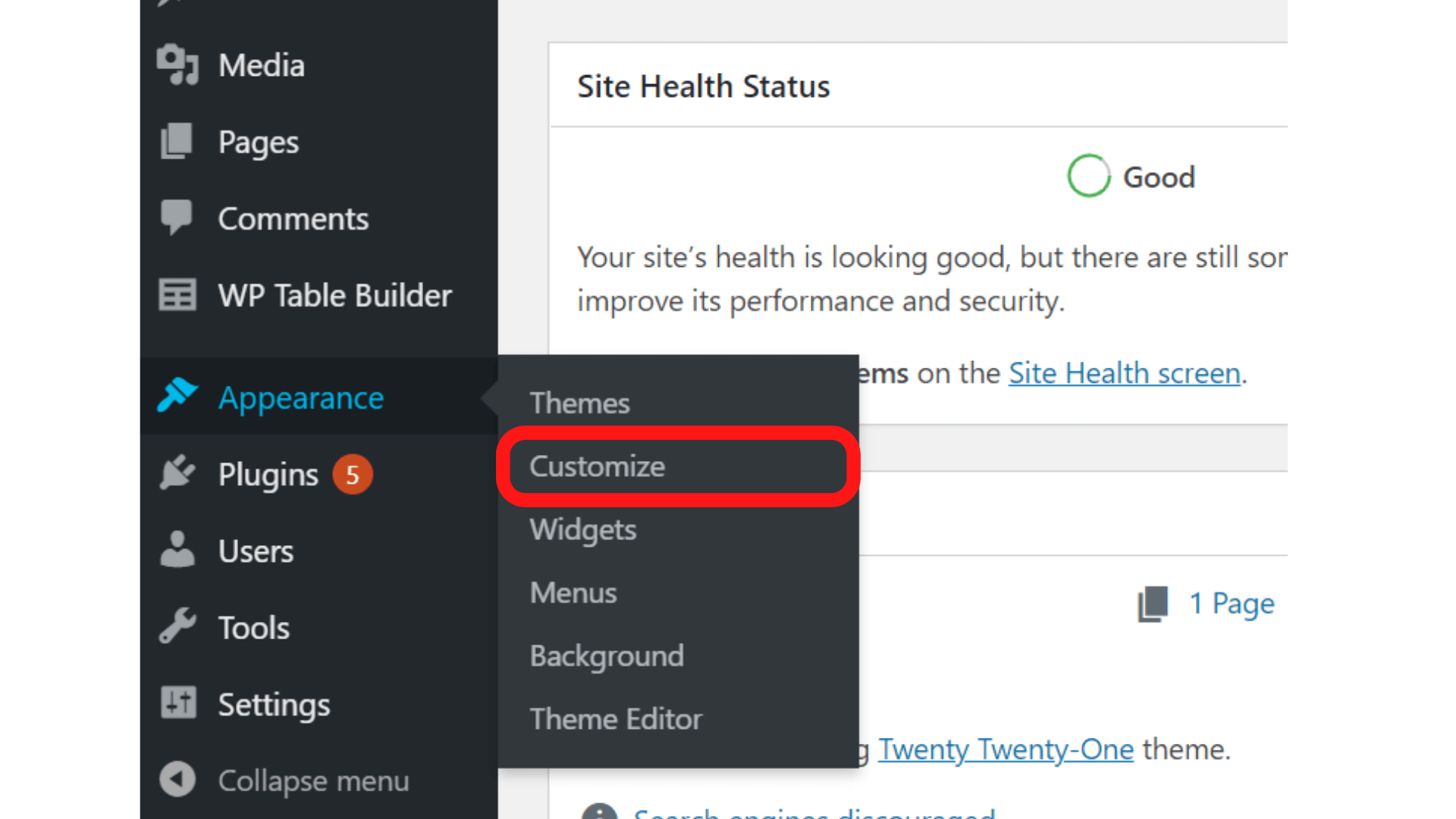
Task: Select Widgets in the Appearance menu
Action: click(582, 530)
